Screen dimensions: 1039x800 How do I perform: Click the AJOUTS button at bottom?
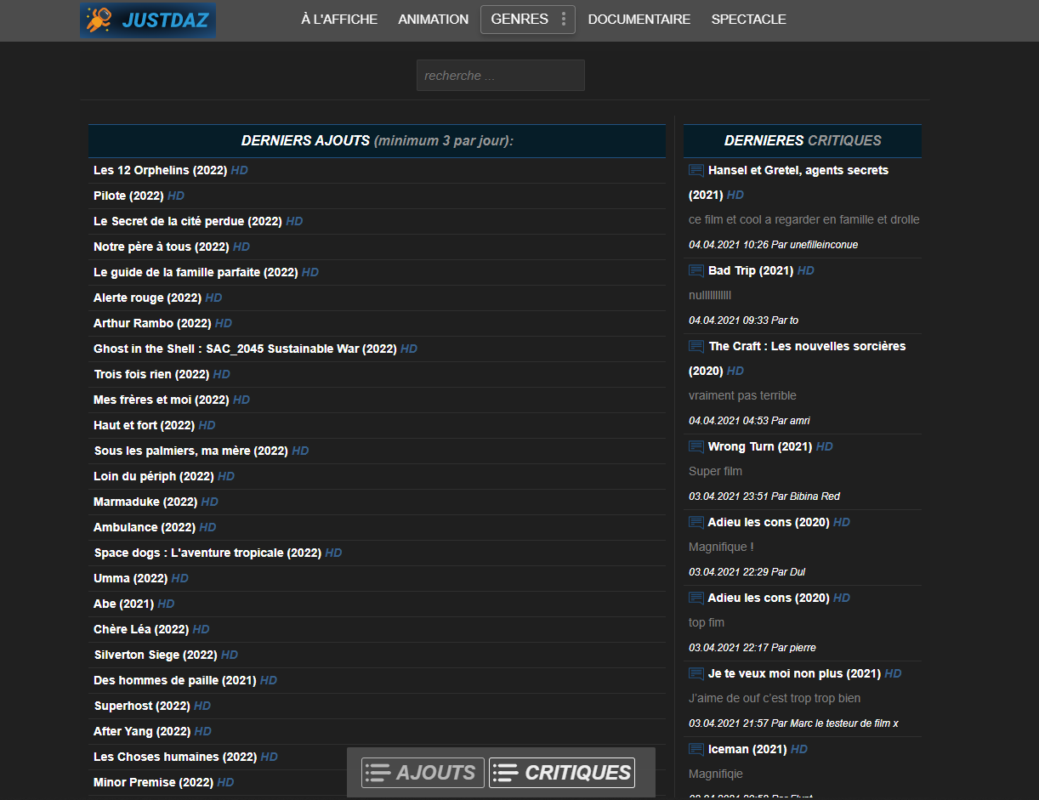(x=423, y=772)
